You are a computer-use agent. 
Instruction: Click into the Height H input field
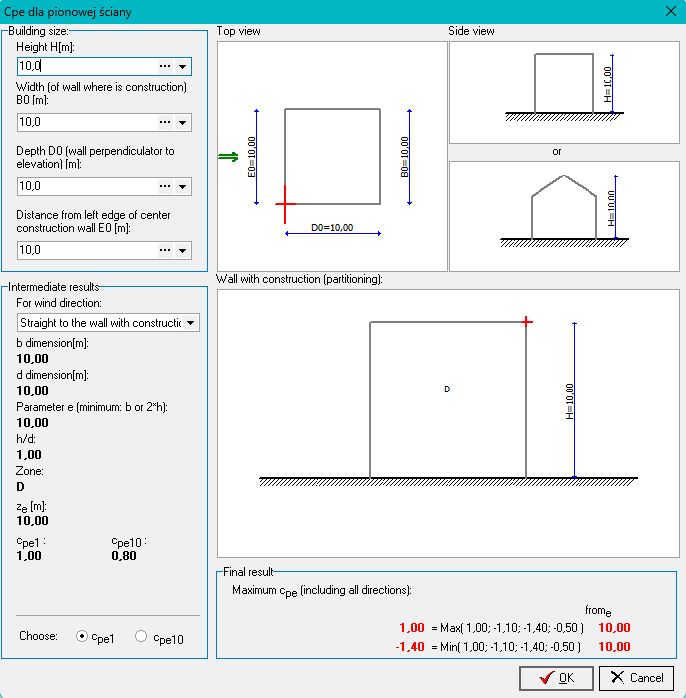point(86,67)
